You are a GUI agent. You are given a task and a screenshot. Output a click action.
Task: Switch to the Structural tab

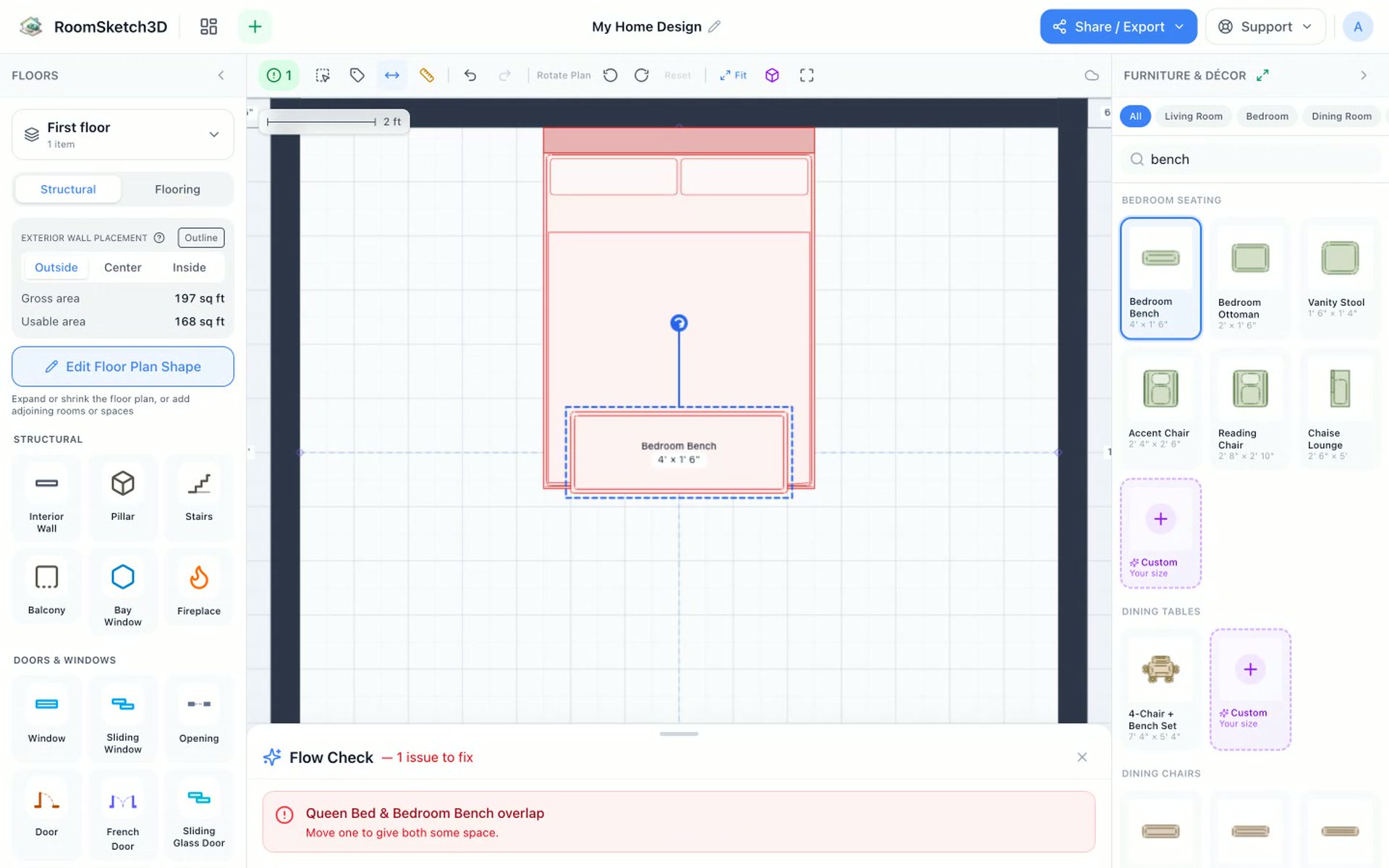[x=68, y=190]
